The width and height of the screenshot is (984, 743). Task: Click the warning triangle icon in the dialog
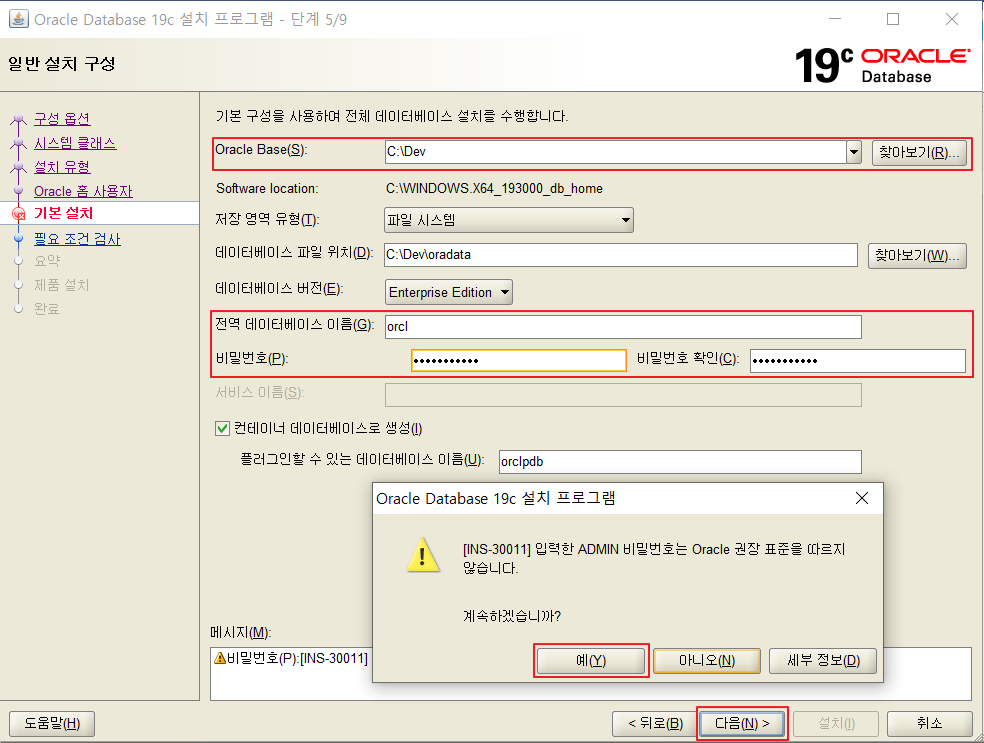[x=422, y=555]
